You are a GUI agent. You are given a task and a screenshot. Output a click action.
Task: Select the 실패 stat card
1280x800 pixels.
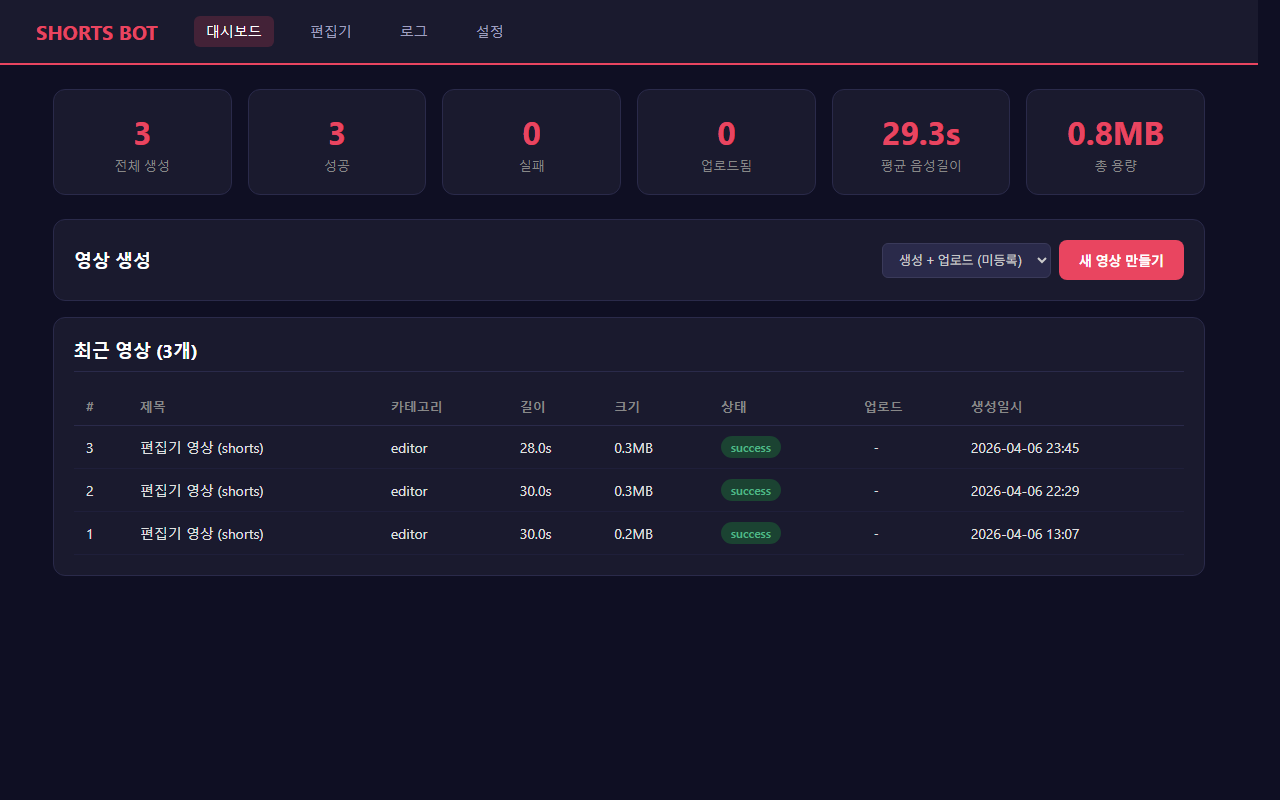click(531, 142)
